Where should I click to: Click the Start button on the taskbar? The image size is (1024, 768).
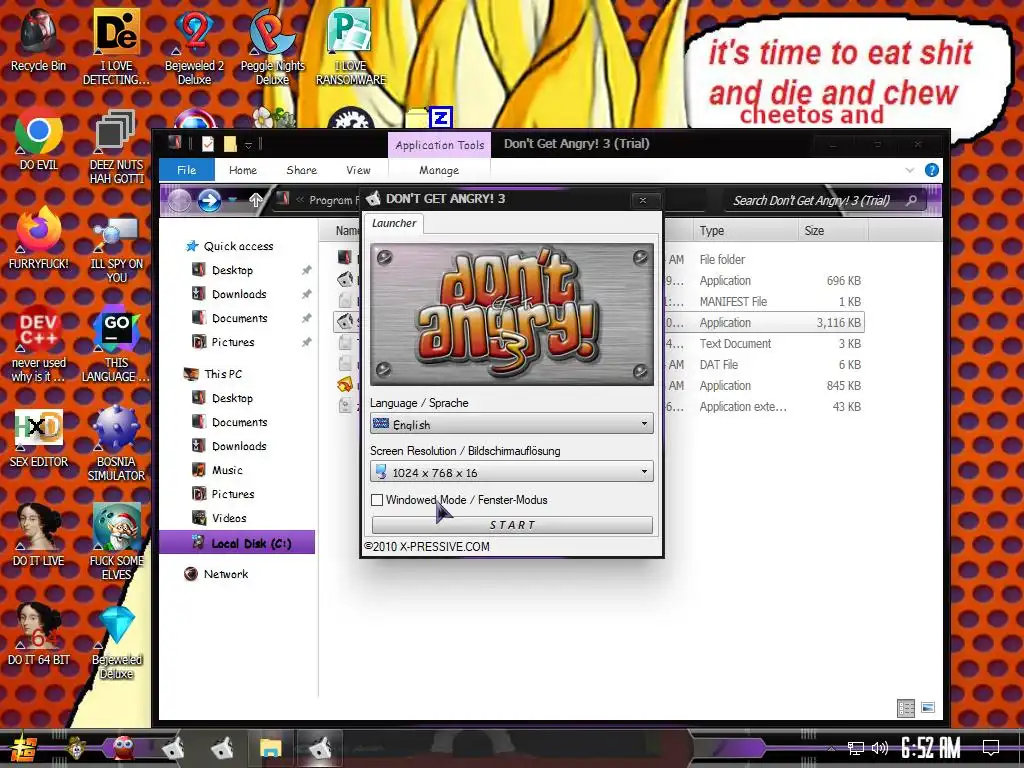coord(24,748)
